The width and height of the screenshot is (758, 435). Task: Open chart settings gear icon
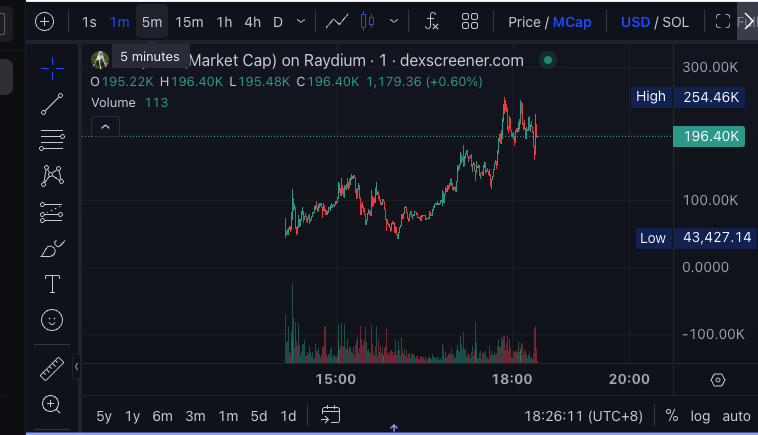(718, 380)
